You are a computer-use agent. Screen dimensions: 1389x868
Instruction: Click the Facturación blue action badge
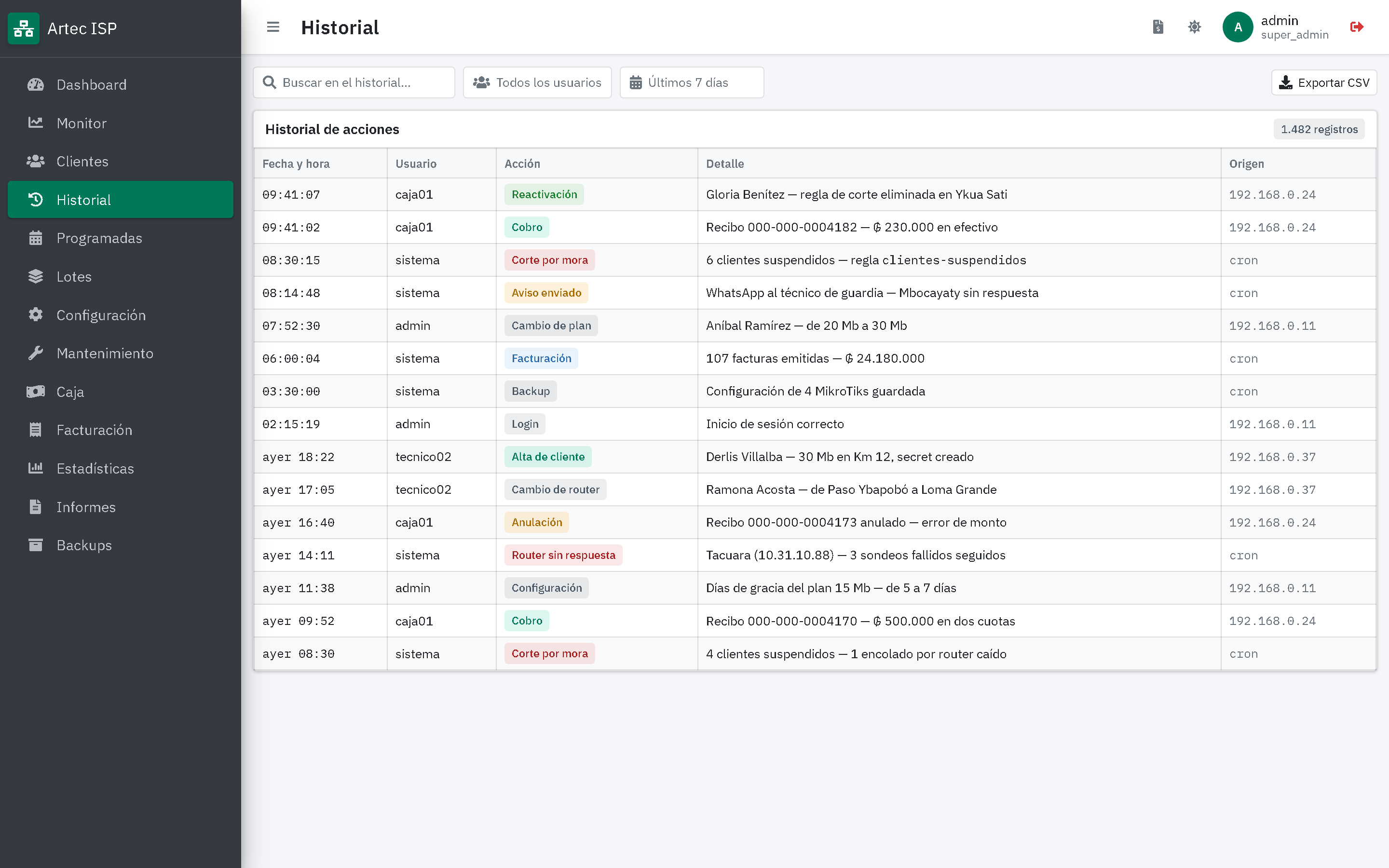point(541,358)
